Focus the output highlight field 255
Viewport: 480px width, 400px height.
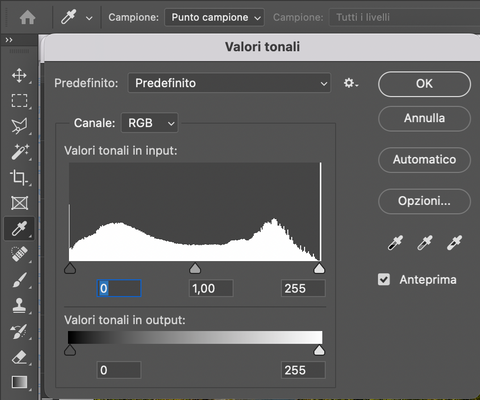[x=303, y=370]
